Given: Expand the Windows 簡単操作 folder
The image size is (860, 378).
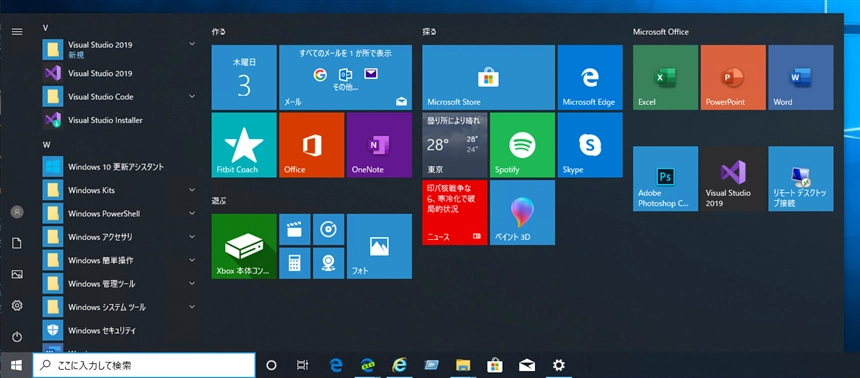Looking at the screenshot, I should [121, 260].
